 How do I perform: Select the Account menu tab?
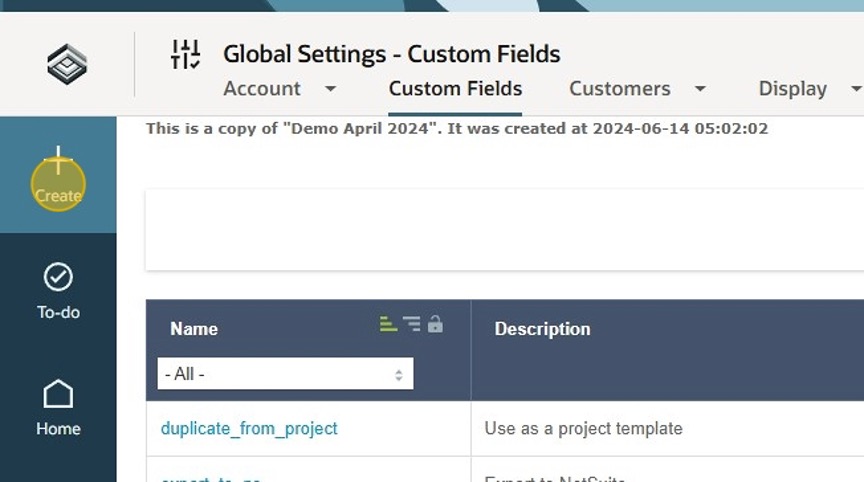pyautogui.click(x=262, y=89)
